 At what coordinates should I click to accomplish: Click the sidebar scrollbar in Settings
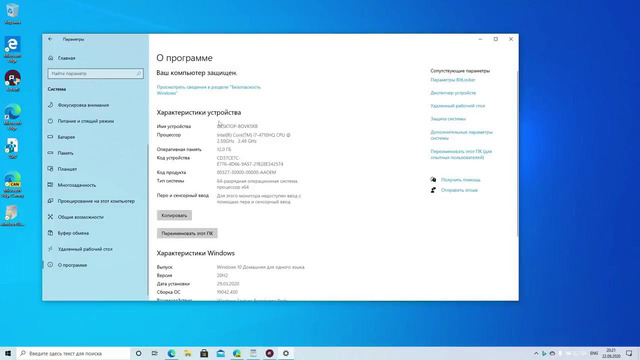148,220
